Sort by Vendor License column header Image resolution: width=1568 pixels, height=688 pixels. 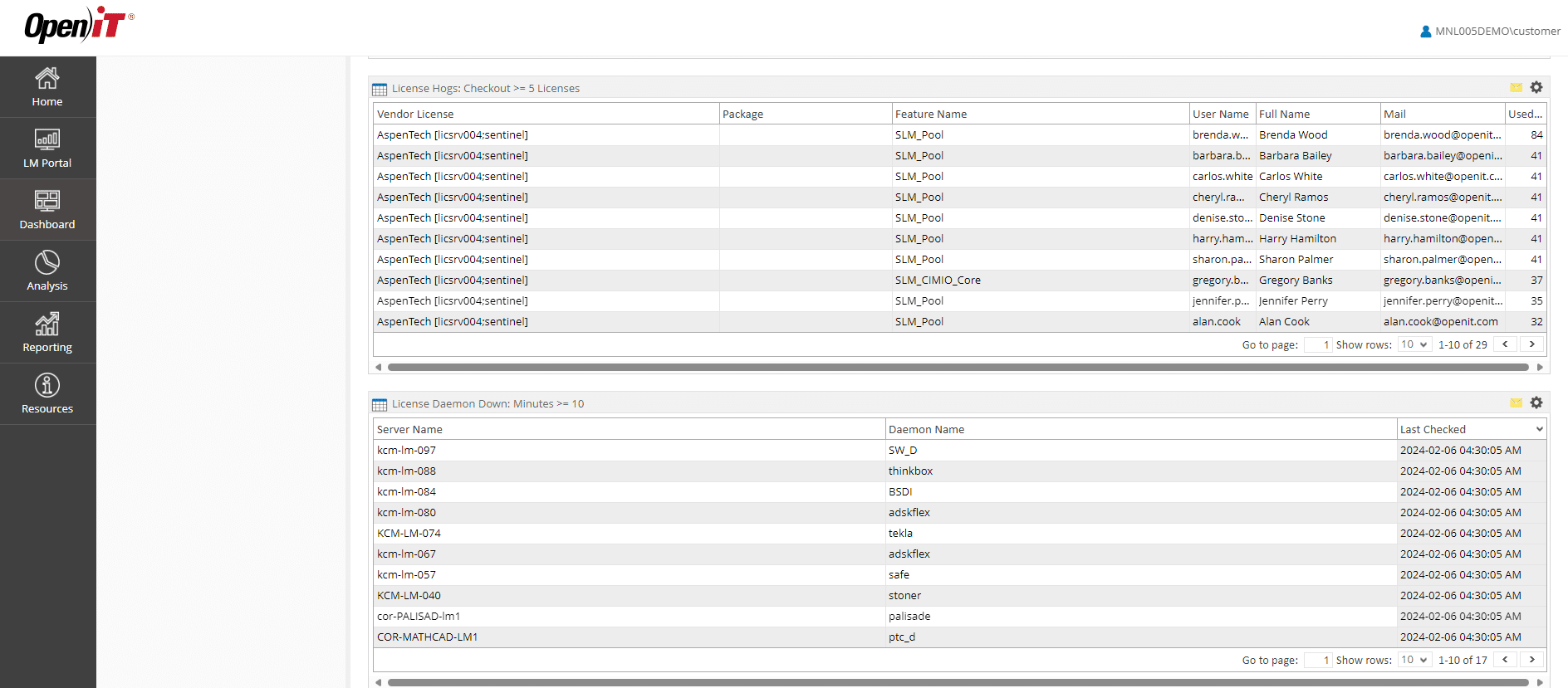pyautogui.click(x=546, y=114)
